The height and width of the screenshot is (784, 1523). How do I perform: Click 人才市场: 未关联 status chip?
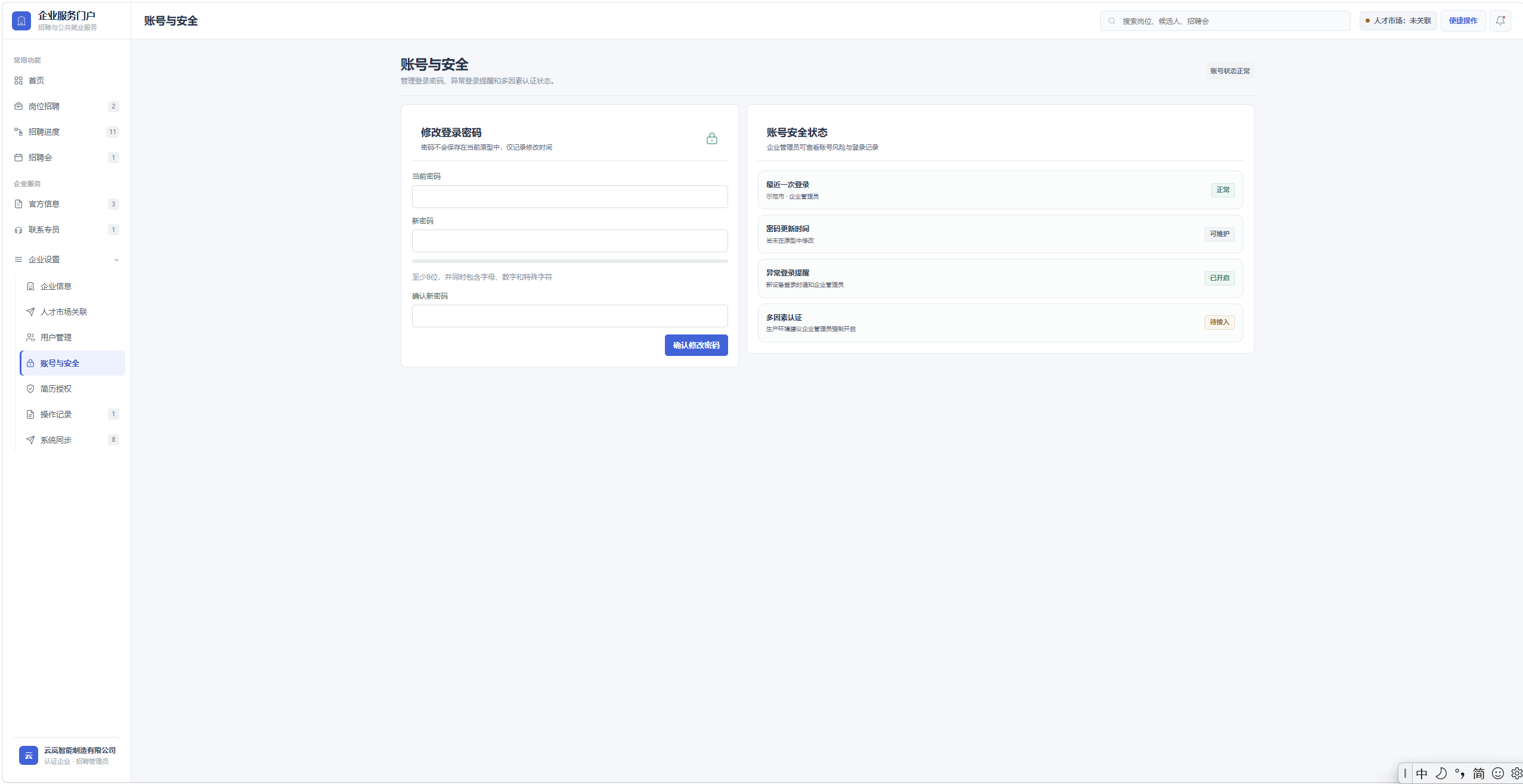1398,21
